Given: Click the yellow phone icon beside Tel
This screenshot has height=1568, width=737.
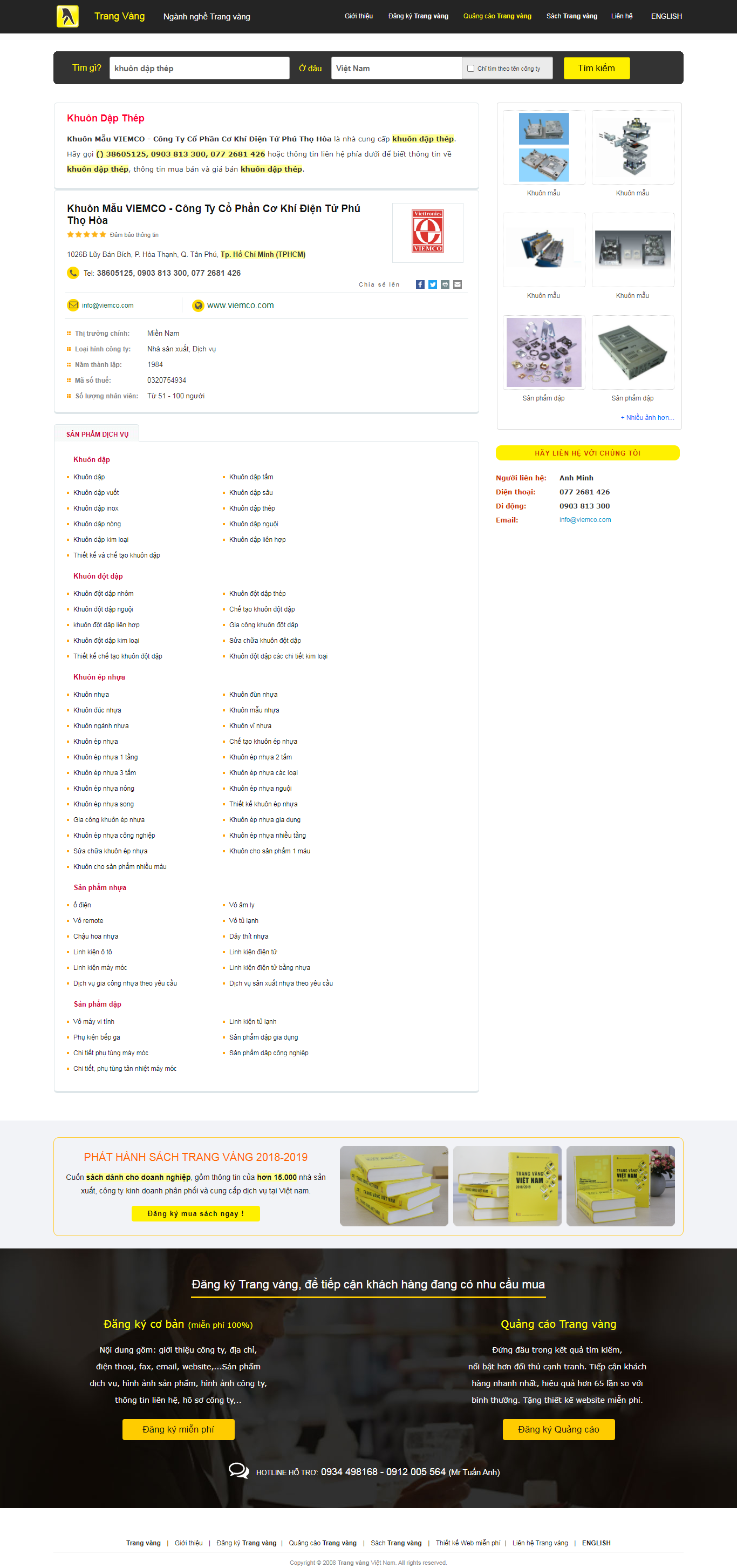Looking at the screenshot, I should tap(73, 273).
